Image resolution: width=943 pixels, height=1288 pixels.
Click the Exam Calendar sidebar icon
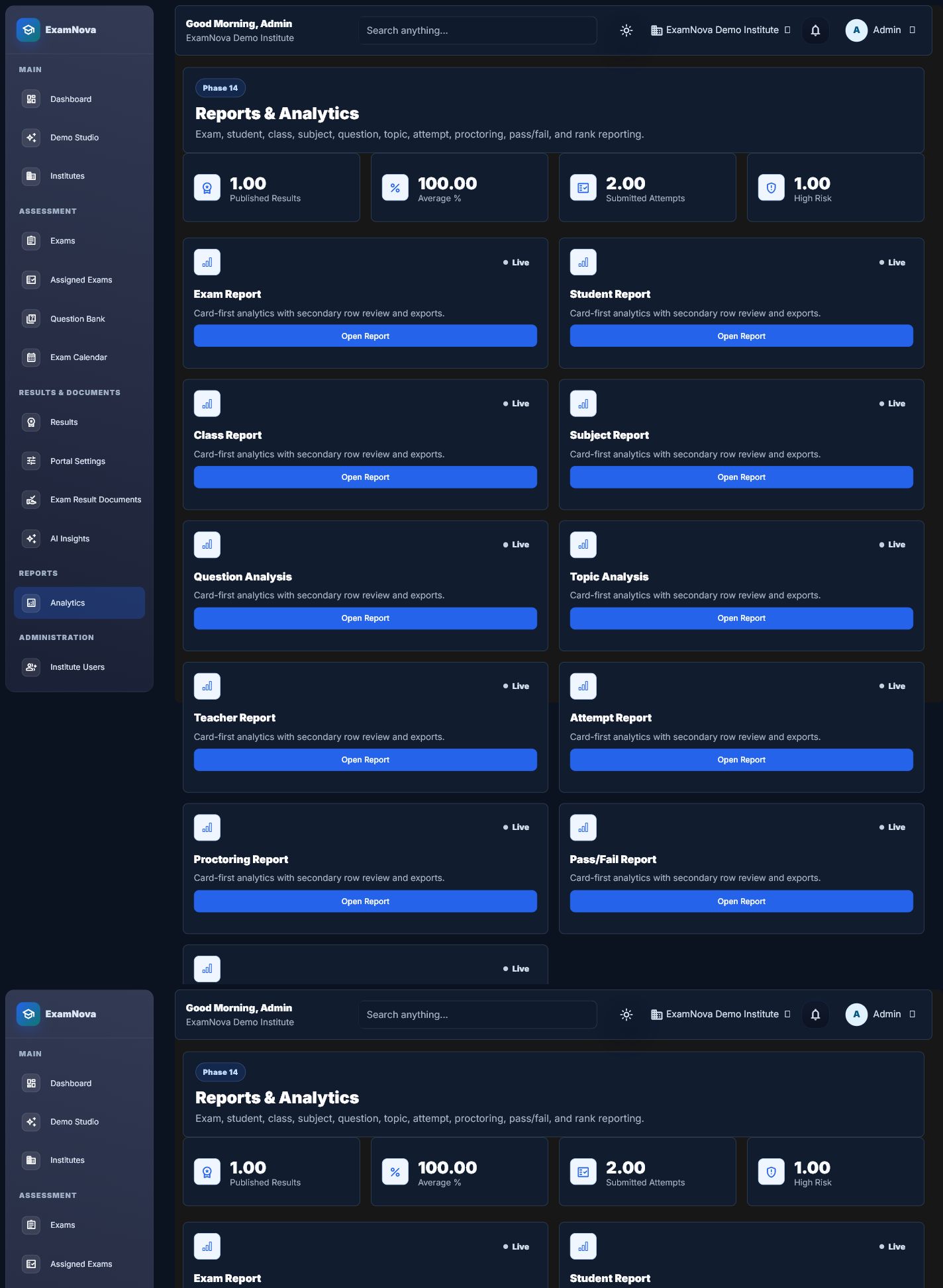[31, 357]
